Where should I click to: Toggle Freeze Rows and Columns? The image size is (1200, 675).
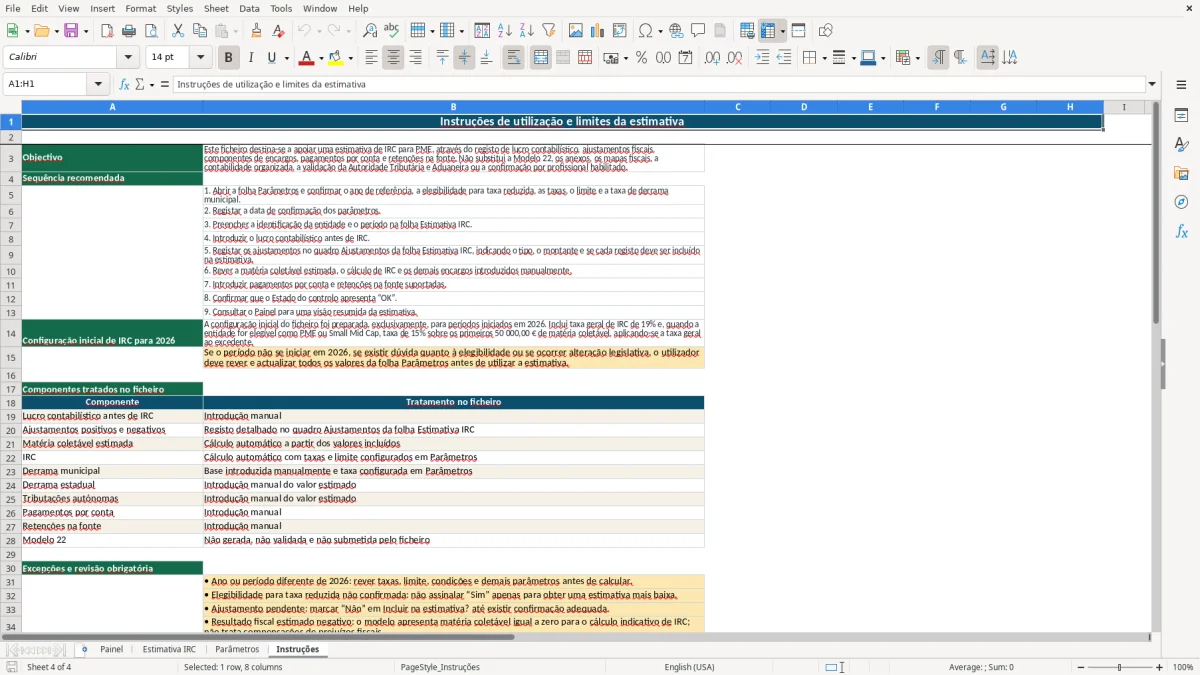(768, 31)
